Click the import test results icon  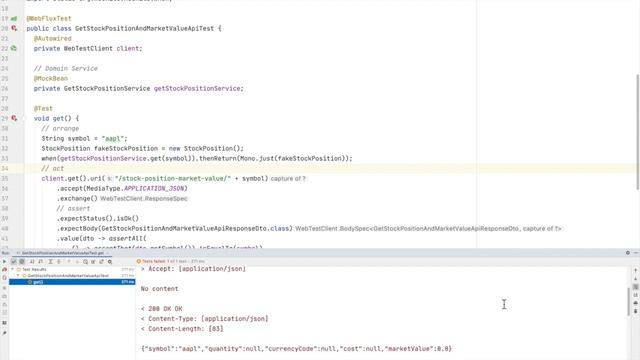point(93,262)
